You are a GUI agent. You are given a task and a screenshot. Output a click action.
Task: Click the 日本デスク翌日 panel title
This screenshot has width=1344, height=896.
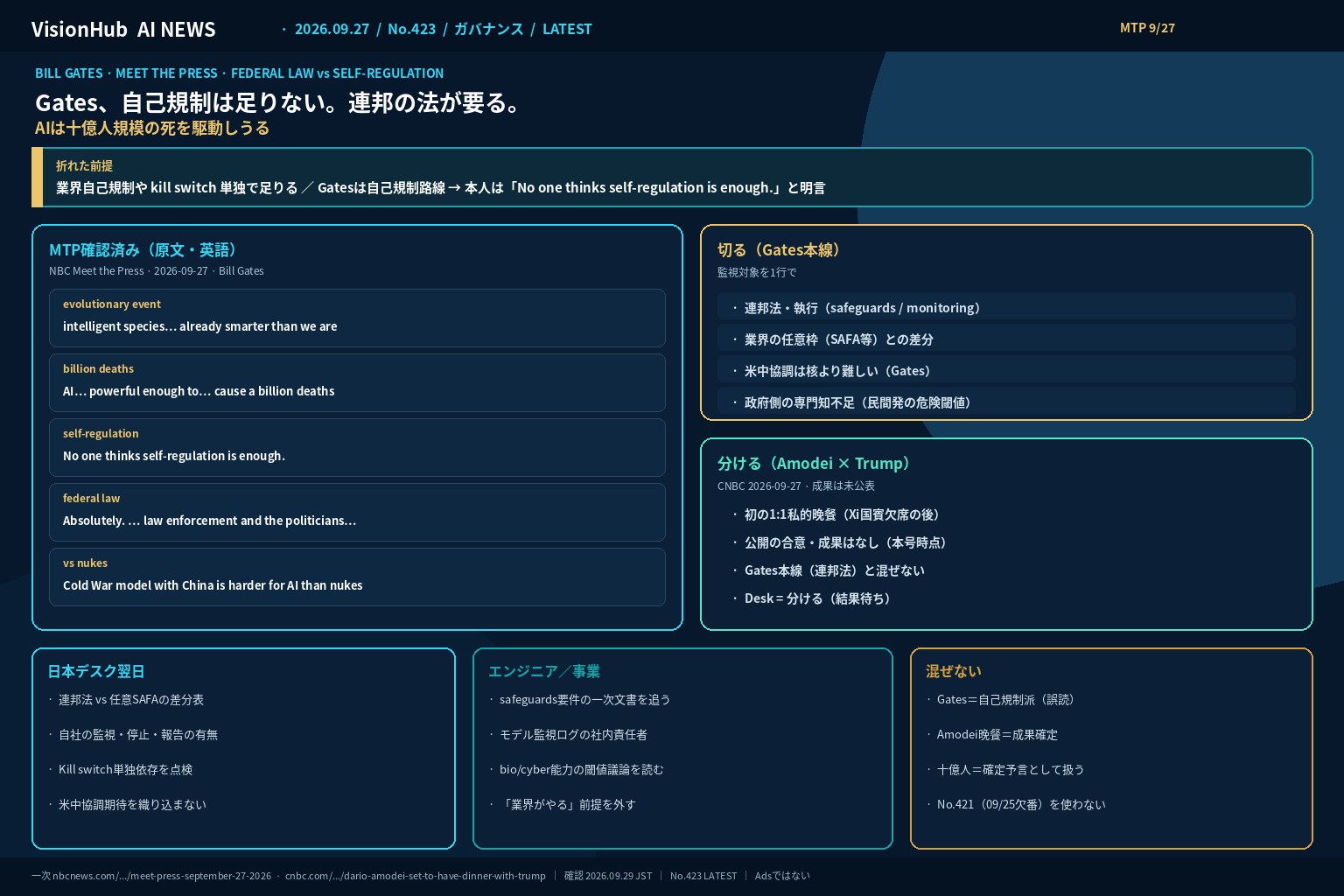click(x=96, y=671)
